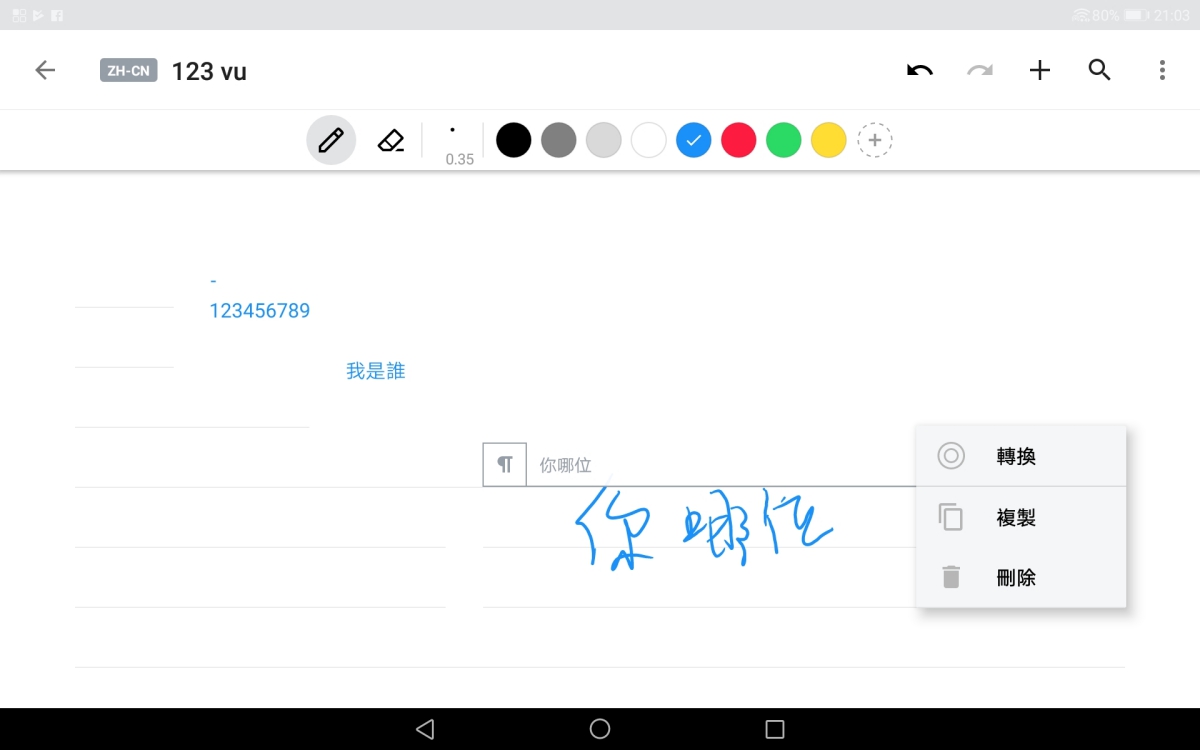Tap the handwritten 你哪位 strokes
The height and width of the screenshot is (750, 1200).
click(703, 528)
